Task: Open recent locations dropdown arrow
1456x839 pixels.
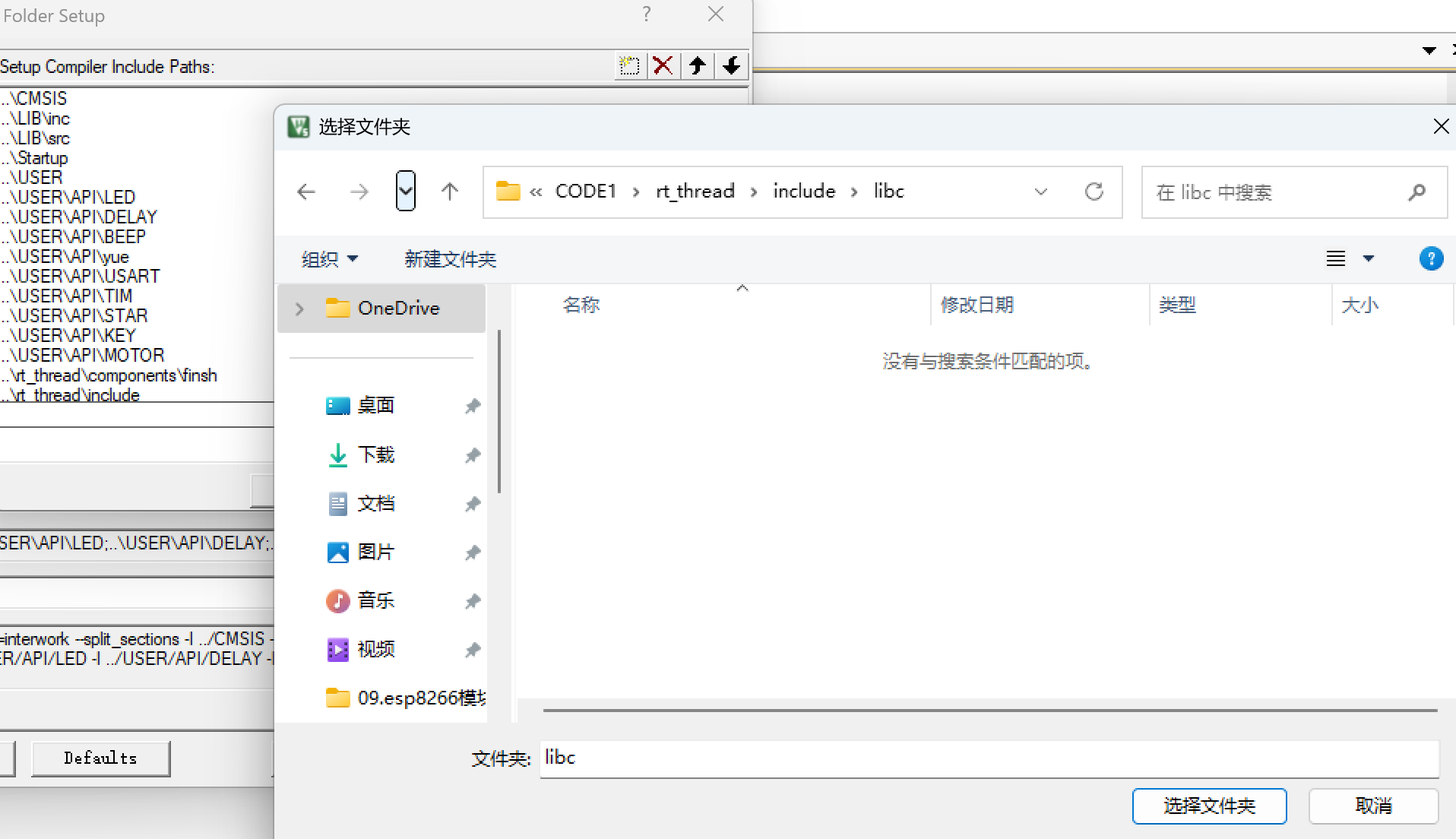Action: [x=406, y=191]
